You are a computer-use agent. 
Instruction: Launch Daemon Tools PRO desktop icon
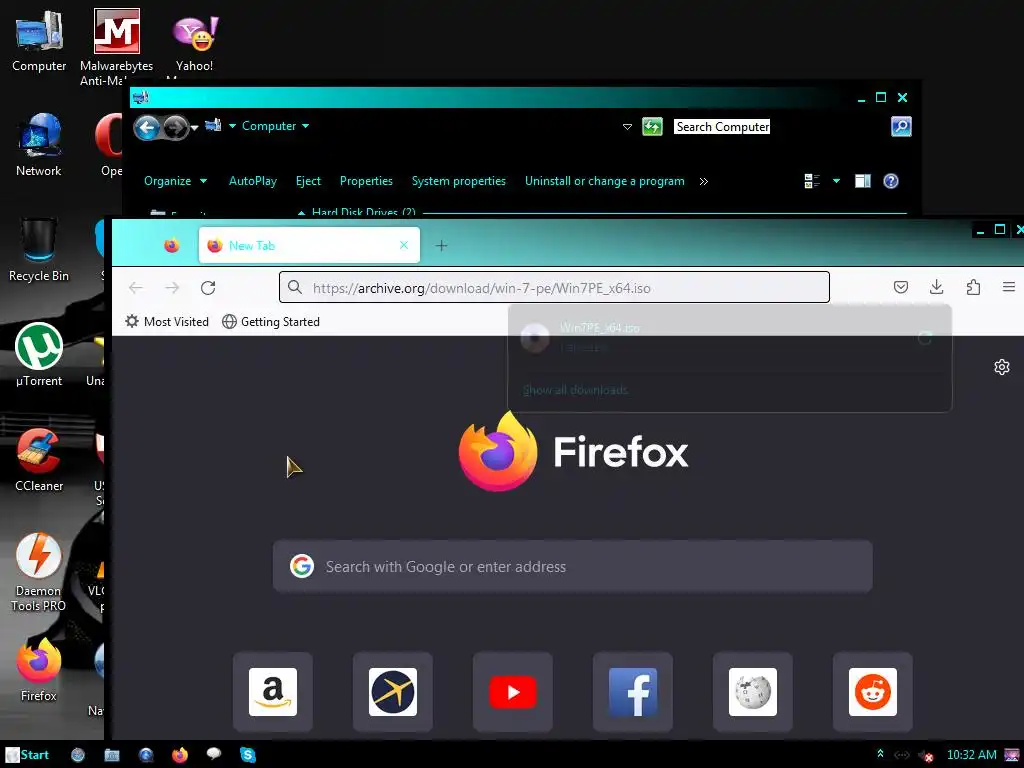coord(39,572)
